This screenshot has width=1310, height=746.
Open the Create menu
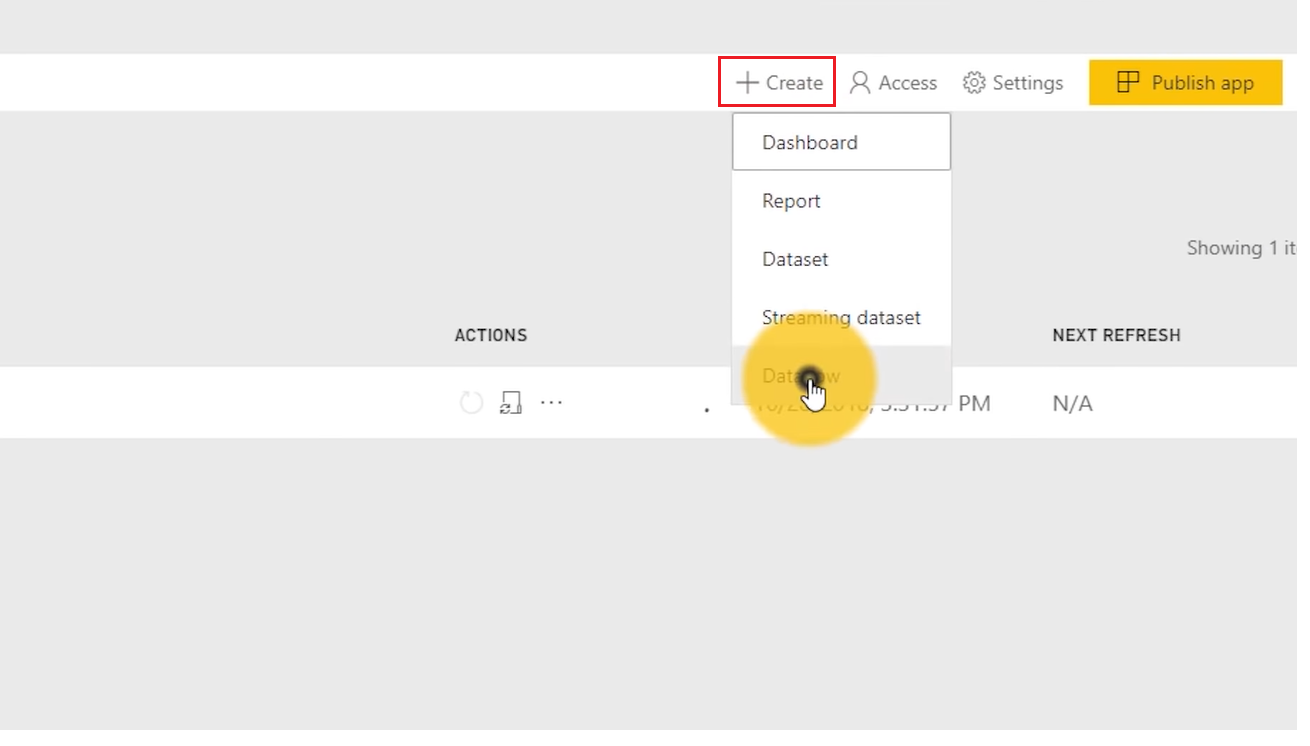779,83
